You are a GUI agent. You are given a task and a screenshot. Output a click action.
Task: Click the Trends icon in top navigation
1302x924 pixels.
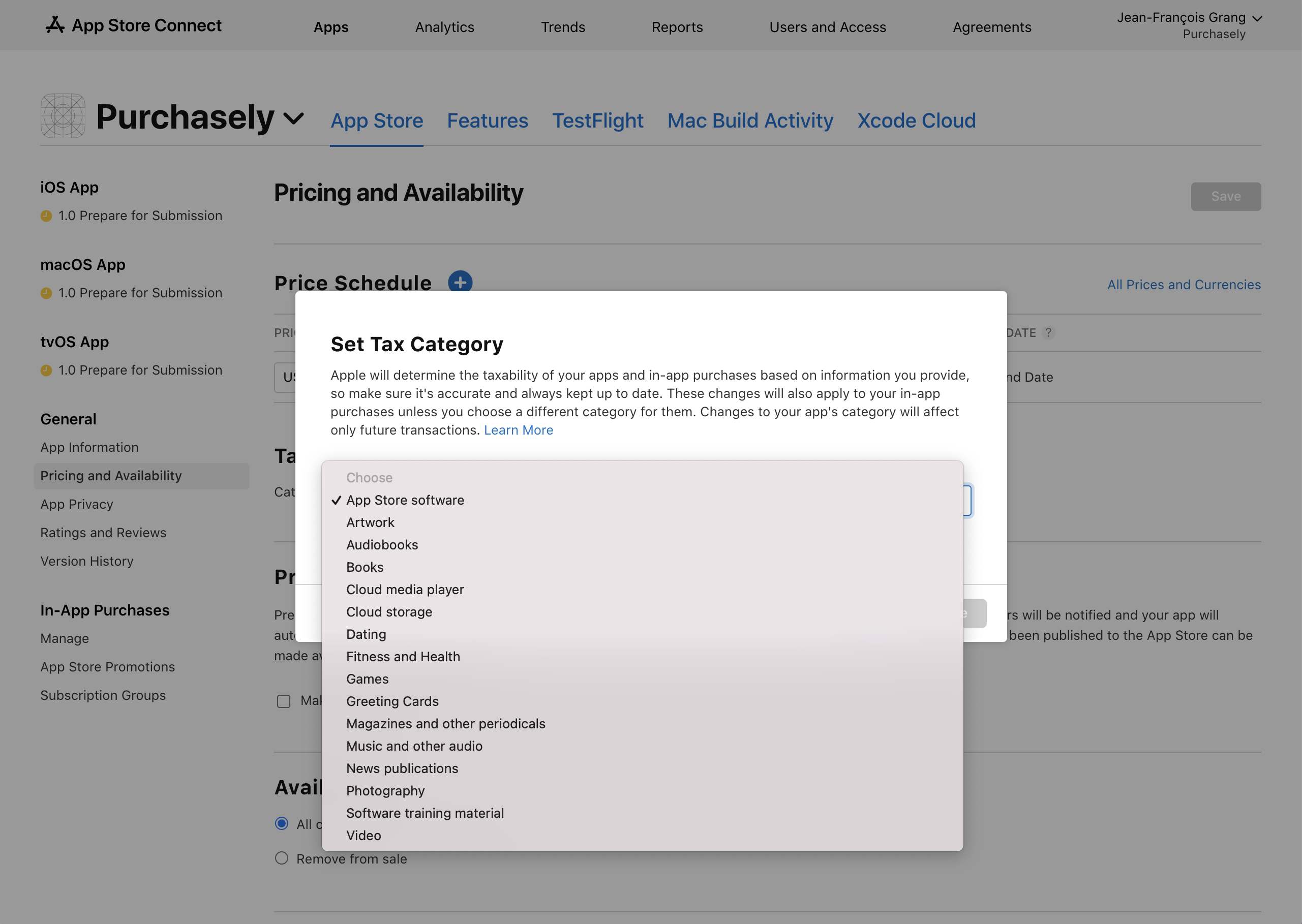click(564, 26)
